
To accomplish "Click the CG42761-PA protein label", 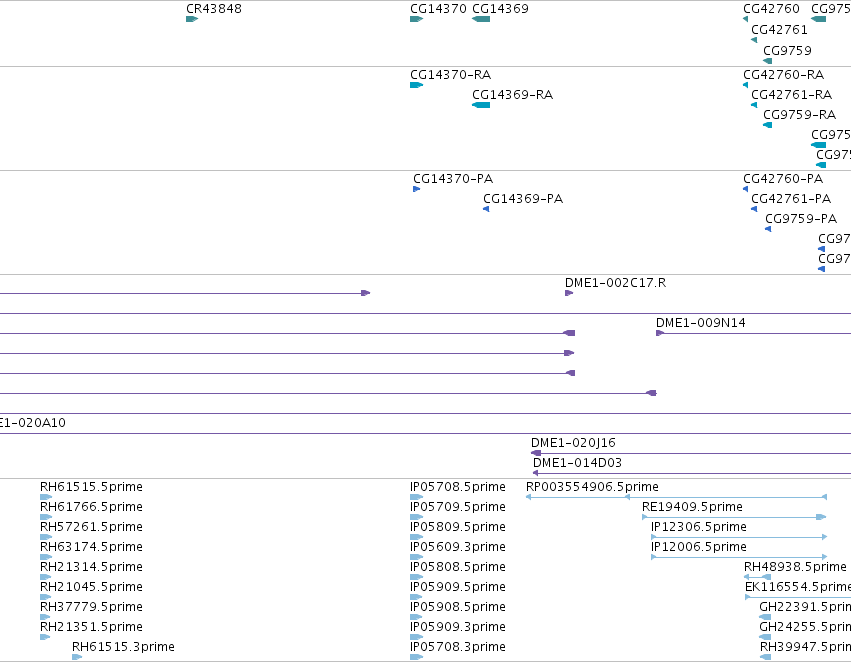I will [791, 199].
